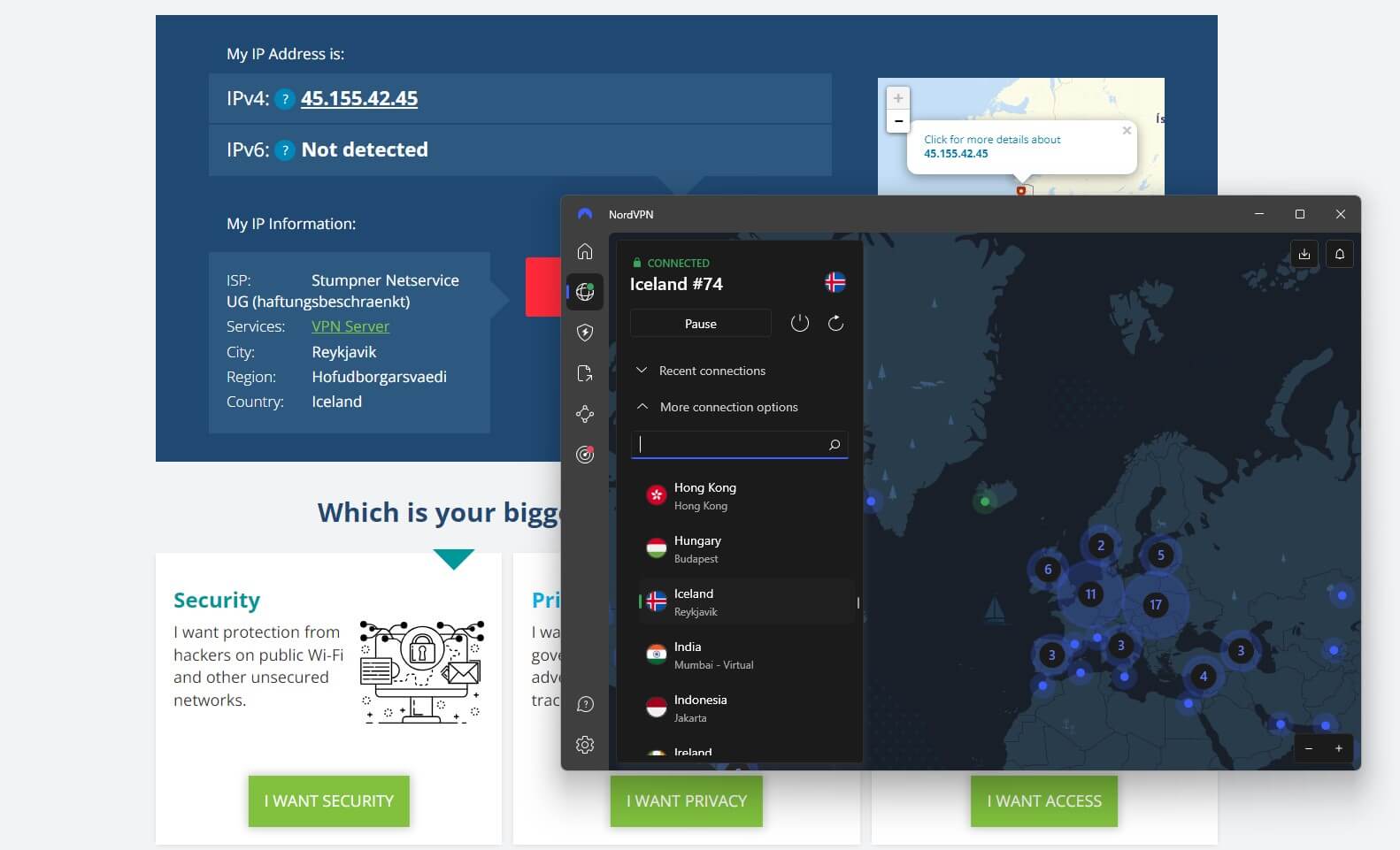Click the Security heading on the webpage
The image size is (1400, 850).
point(217,601)
